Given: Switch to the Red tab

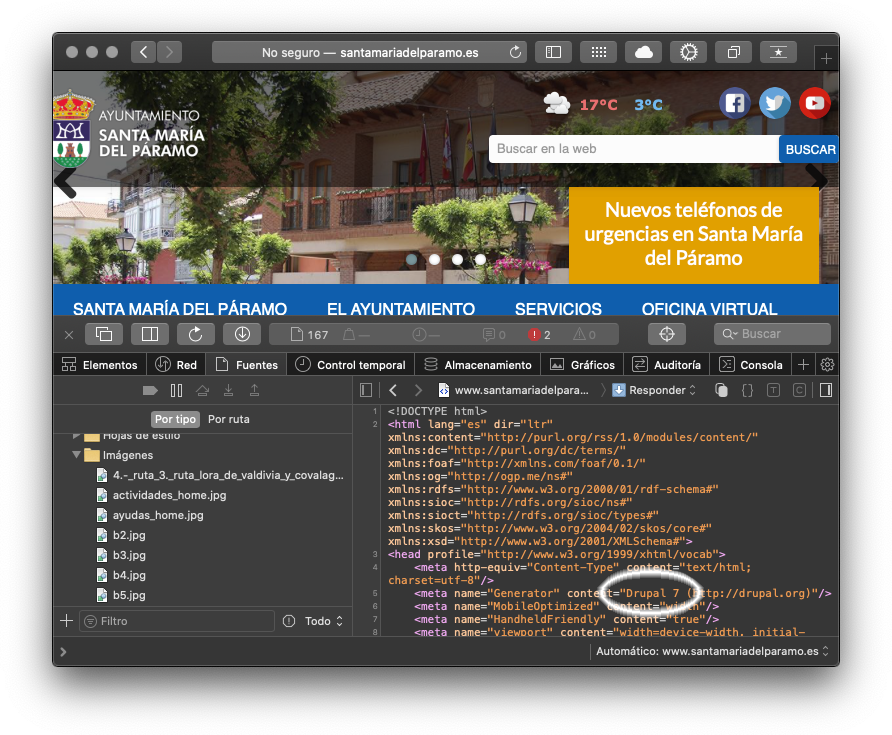Looking at the screenshot, I should 176,365.
